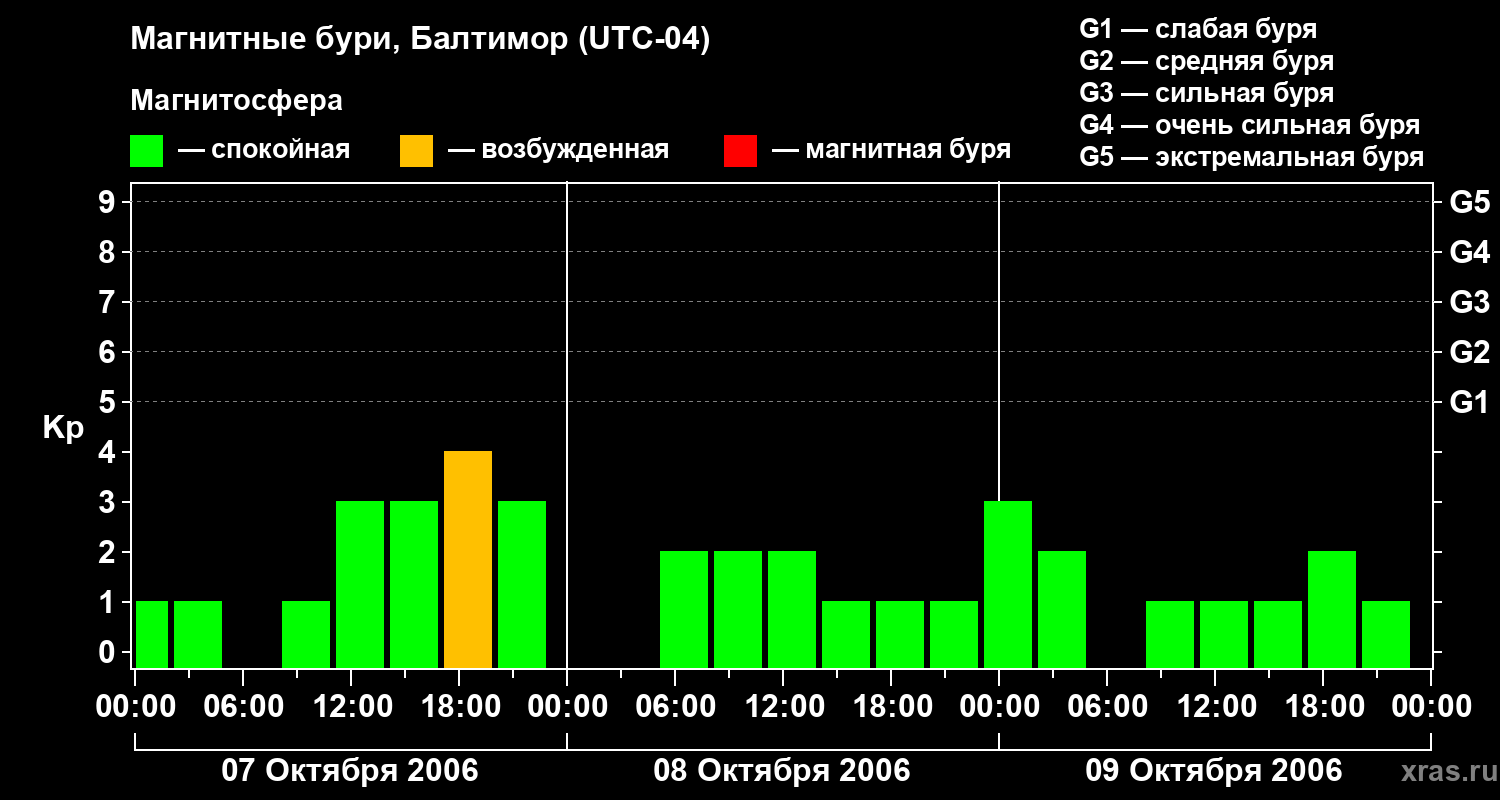Click the chart title 'Магнитные бури, Балтимор (UTC-04)'
Screen dimensions: 1500x800
[x=420, y=40]
